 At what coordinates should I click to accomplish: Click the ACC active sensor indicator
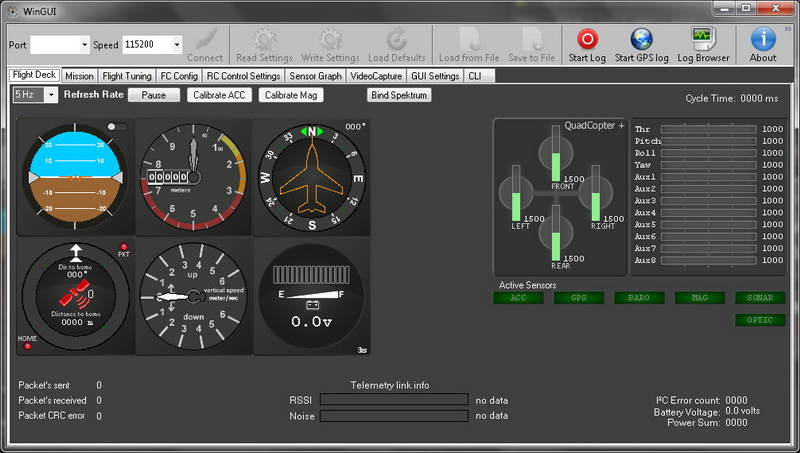tap(518, 298)
